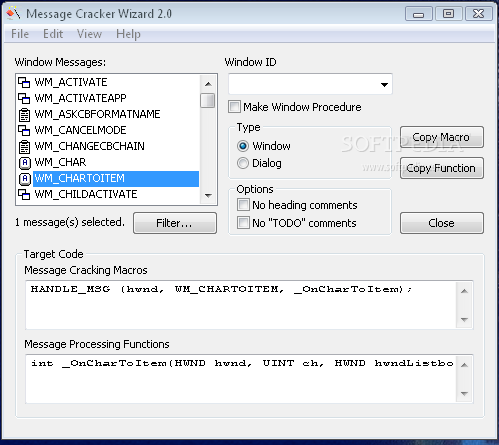This screenshot has width=499, height=445.
Task: Select the WM_CHAR message
Action: click(x=60, y=162)
